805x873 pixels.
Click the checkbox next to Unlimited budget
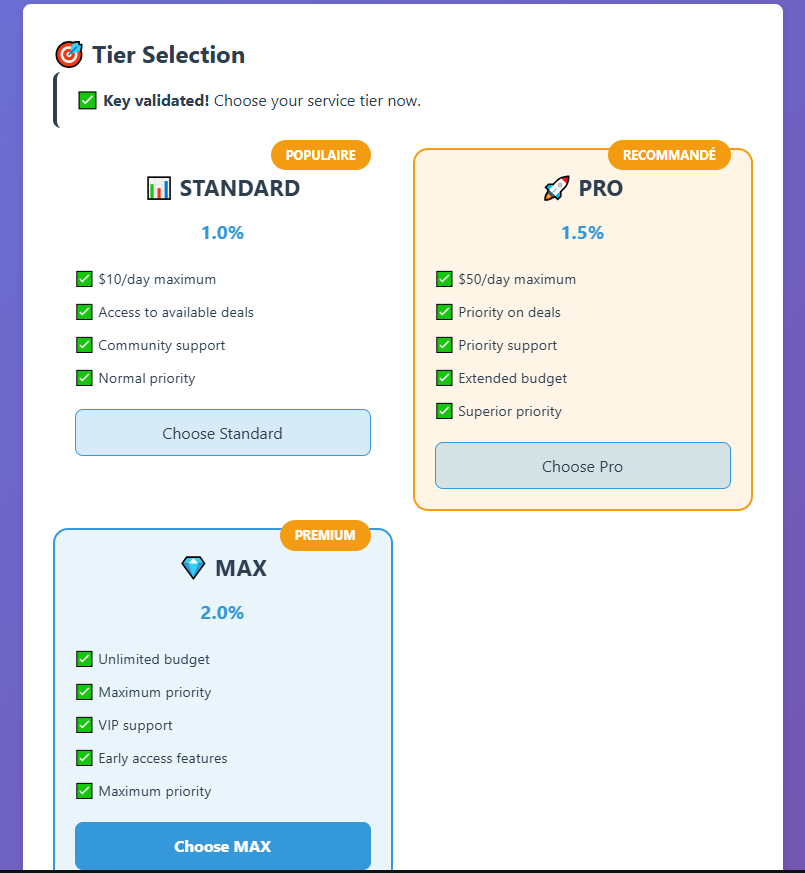click(x=84, y=659)
